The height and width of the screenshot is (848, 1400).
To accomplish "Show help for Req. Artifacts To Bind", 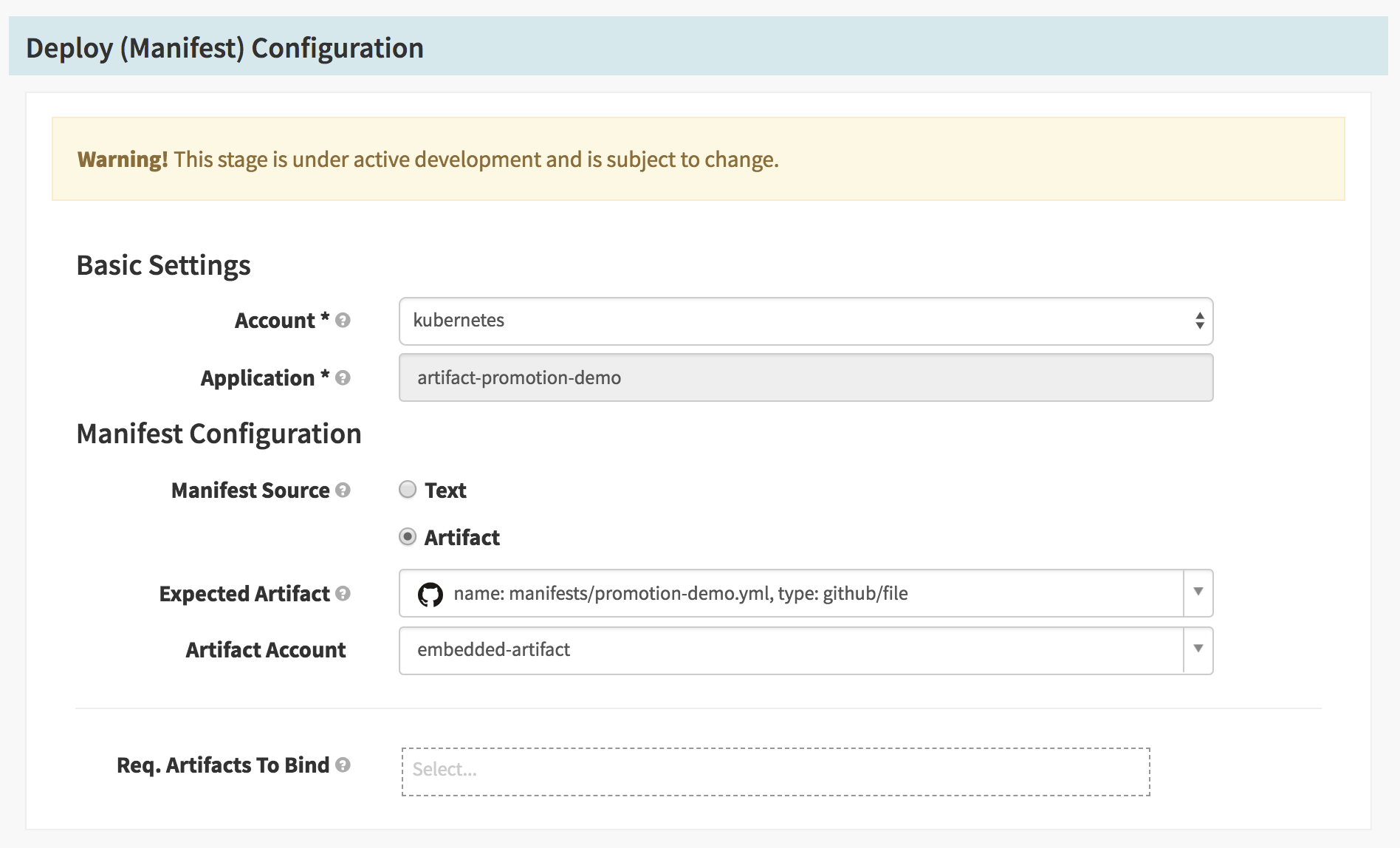I will click(x=343, y=765).
